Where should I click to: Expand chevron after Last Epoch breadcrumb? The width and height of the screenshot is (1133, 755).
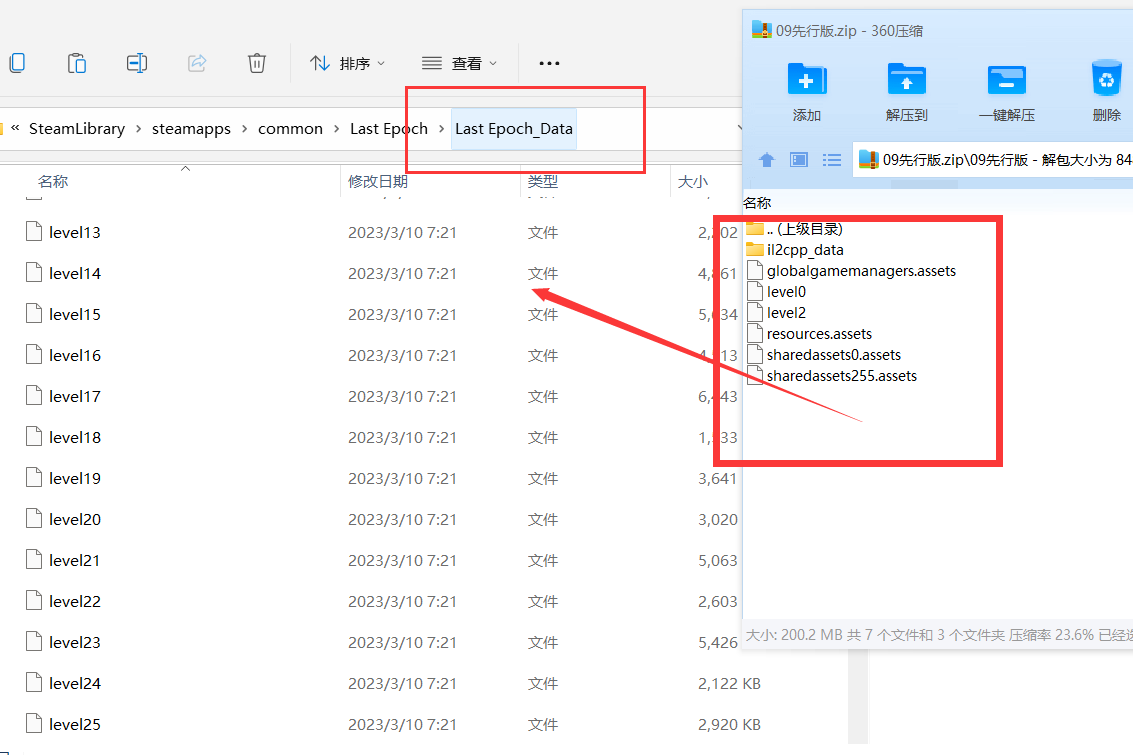441,129
